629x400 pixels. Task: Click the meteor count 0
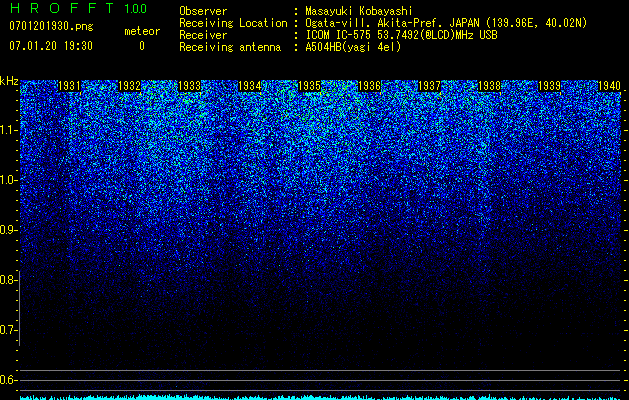(142, 46)
